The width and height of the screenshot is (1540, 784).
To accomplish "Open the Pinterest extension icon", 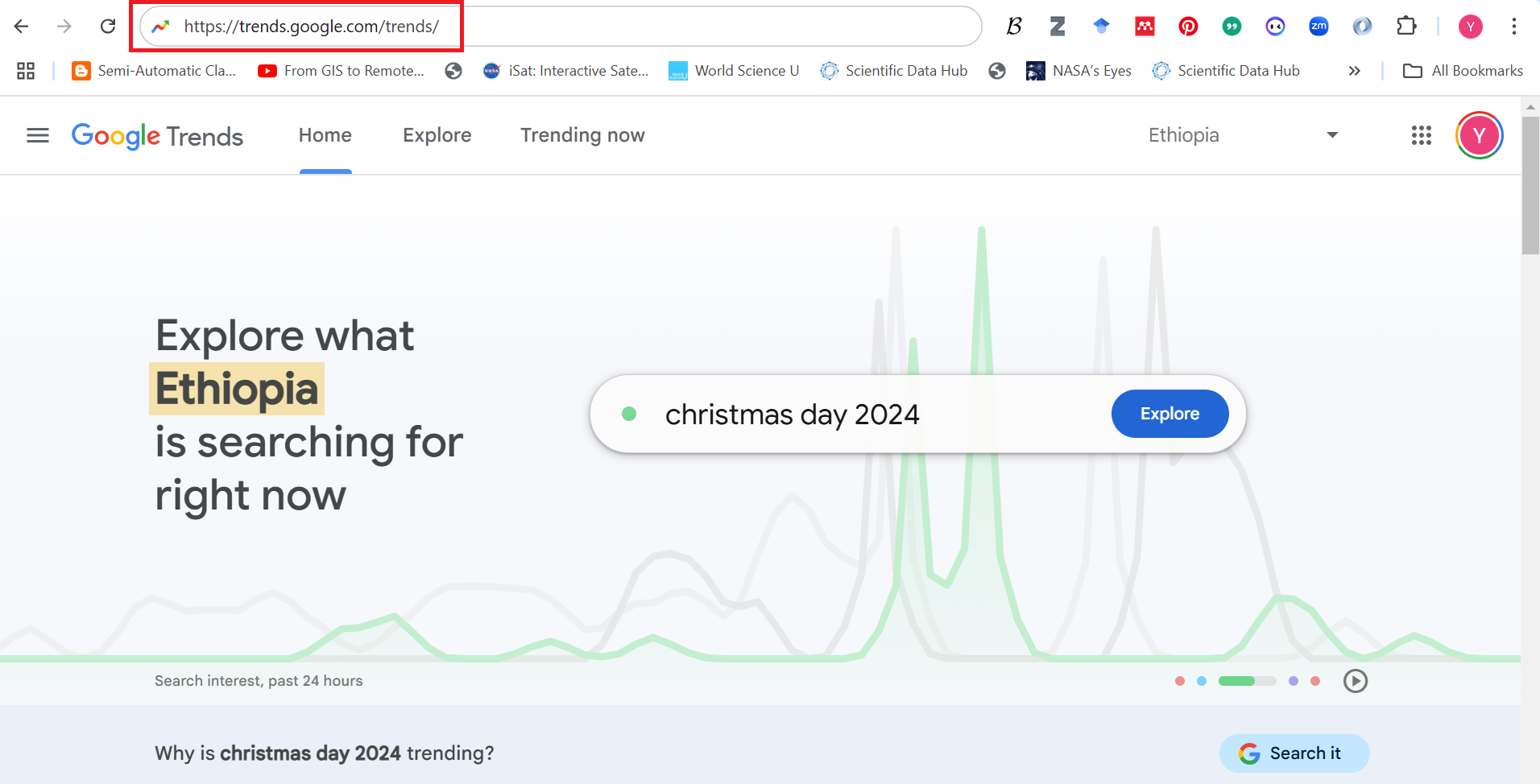I will pyautogui.click(x=1188, y=27).
